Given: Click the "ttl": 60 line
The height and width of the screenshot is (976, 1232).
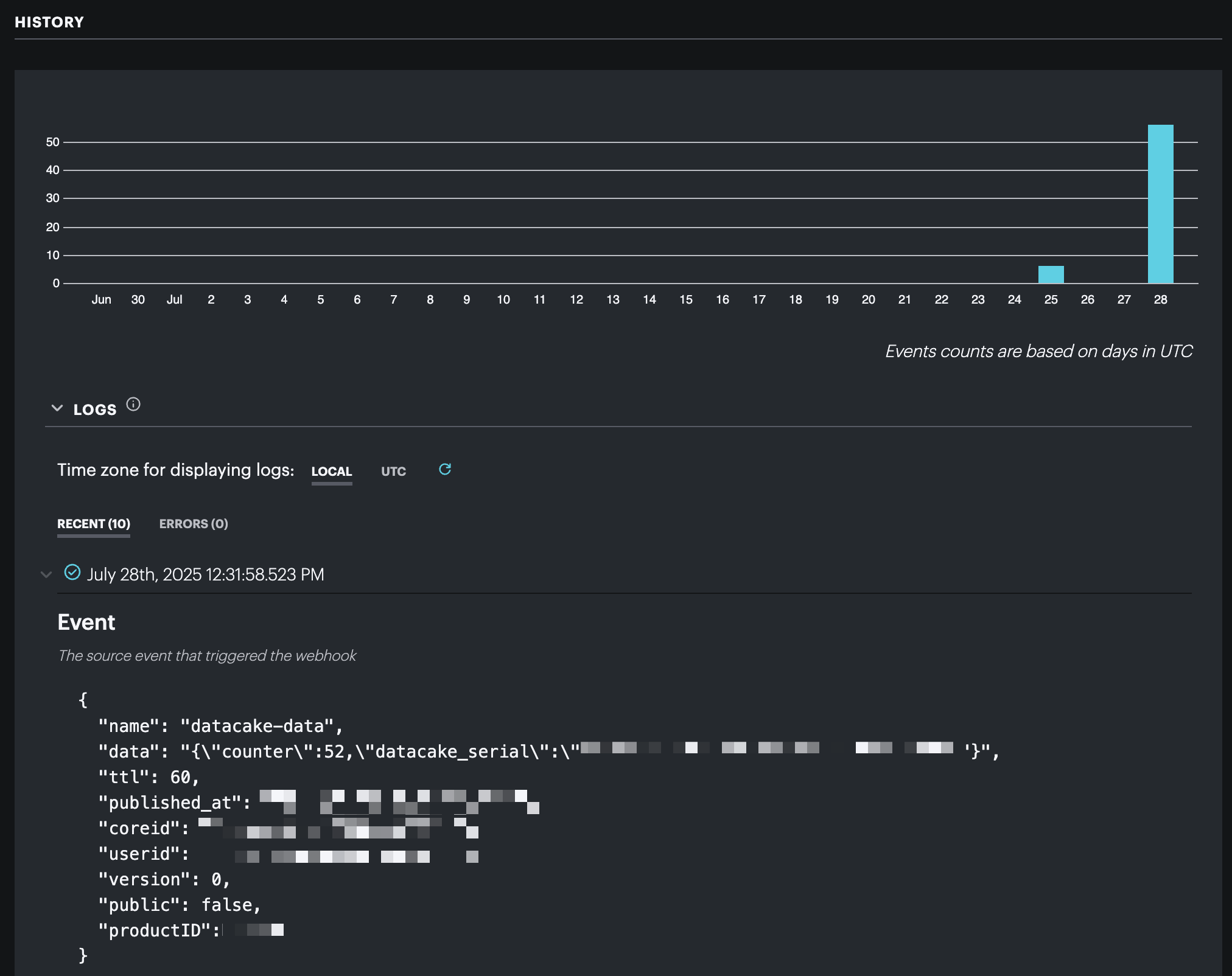Looking at the screenshot, I should point(149,777).
